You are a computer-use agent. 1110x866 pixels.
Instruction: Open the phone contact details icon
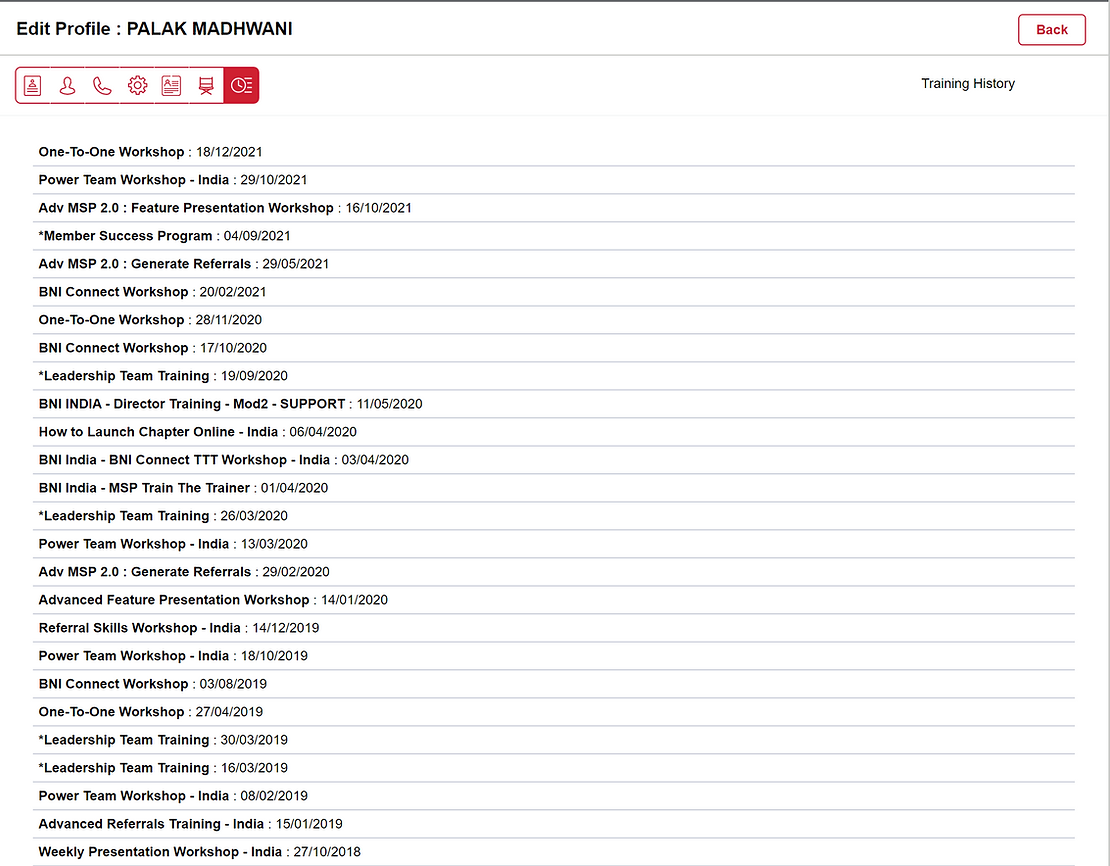(102, 86)
